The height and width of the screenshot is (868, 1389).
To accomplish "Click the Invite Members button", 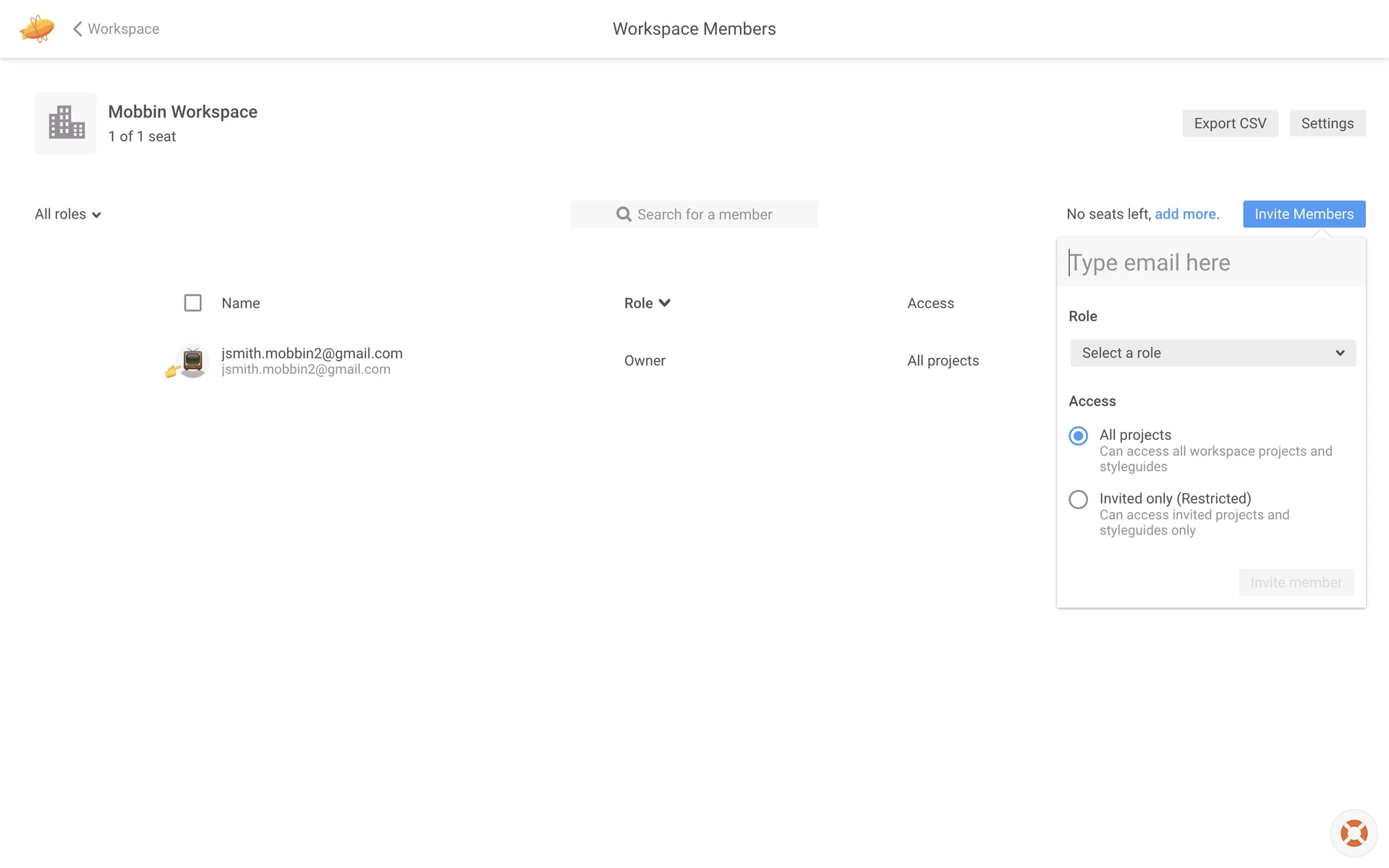I will click(x=1304, y=214).
